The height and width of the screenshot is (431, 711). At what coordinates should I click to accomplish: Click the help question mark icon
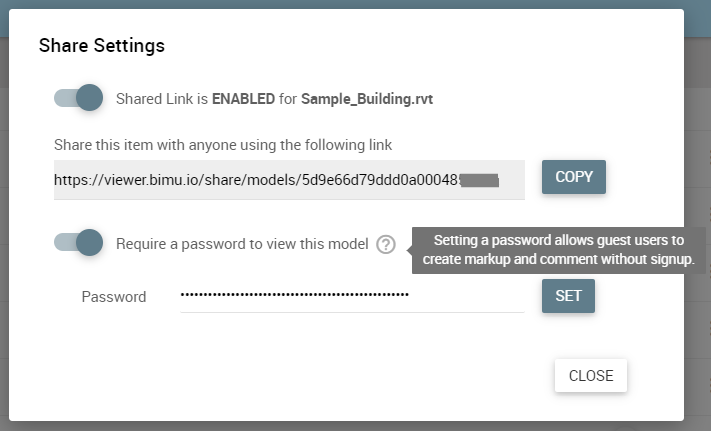tap(385, 244)
